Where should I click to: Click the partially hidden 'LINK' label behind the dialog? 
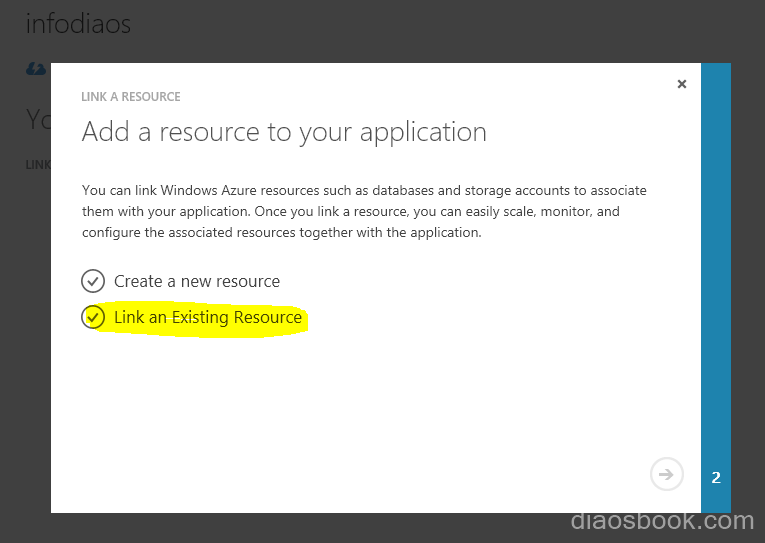(37, 164)
